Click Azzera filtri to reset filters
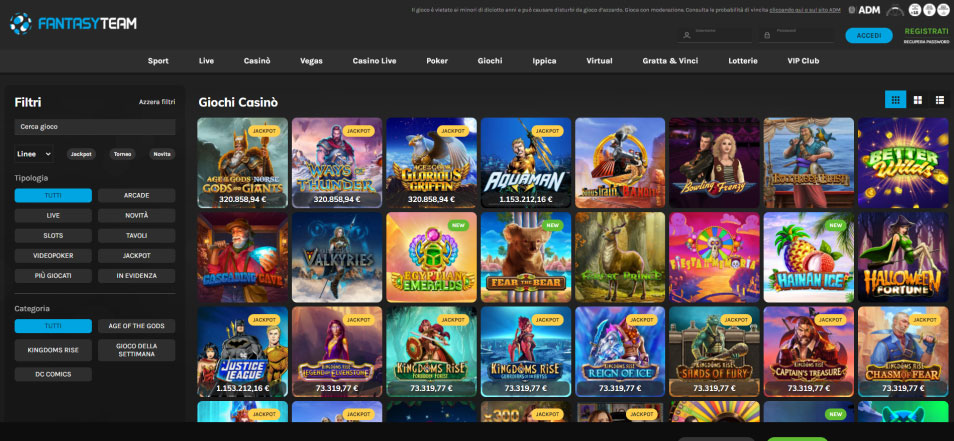Screen dimensions: 954x441 [x=157, y=102]
